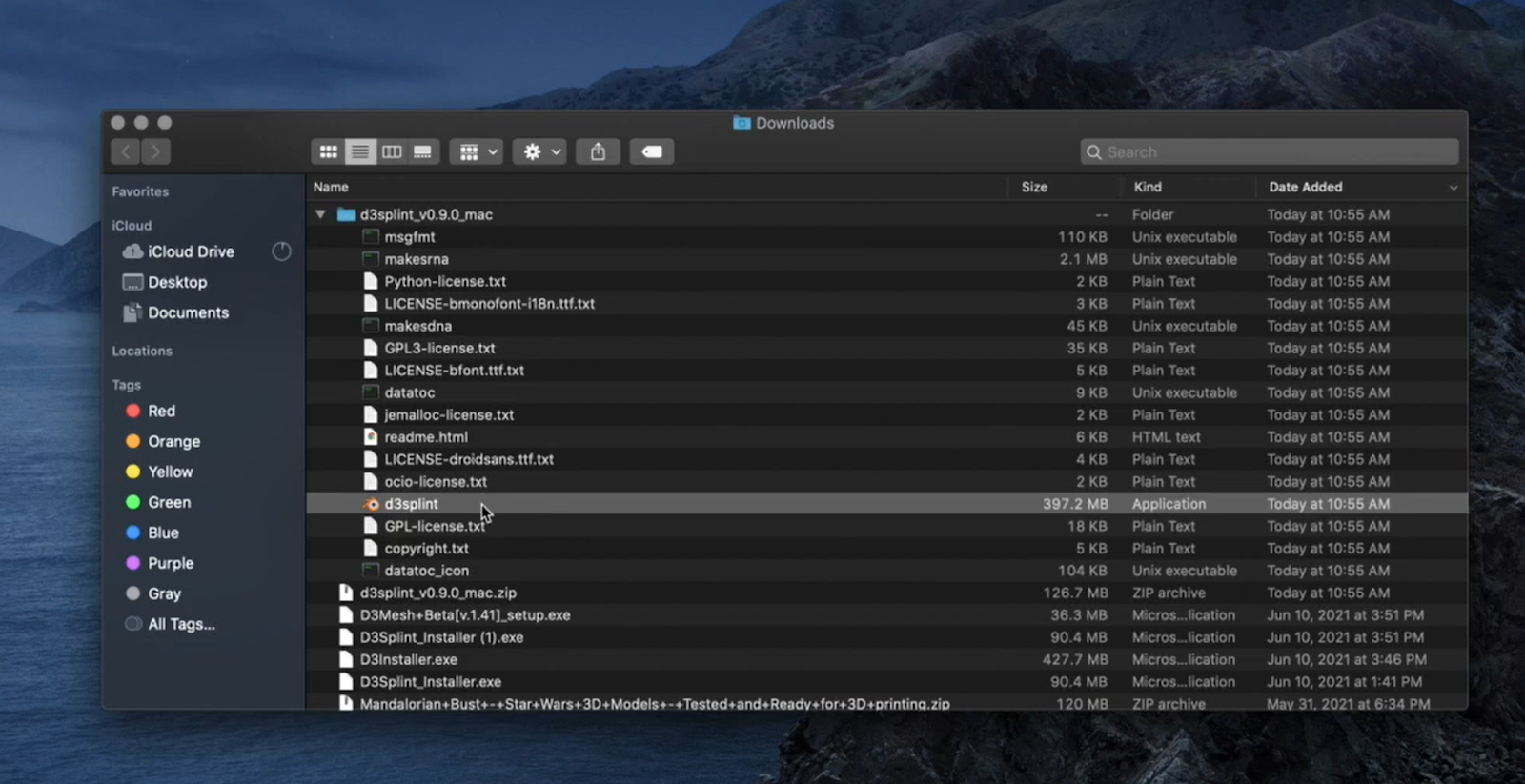Click the Share toolbar button
The width and height of the screenshot is (1525, 784).
point(598,151)
